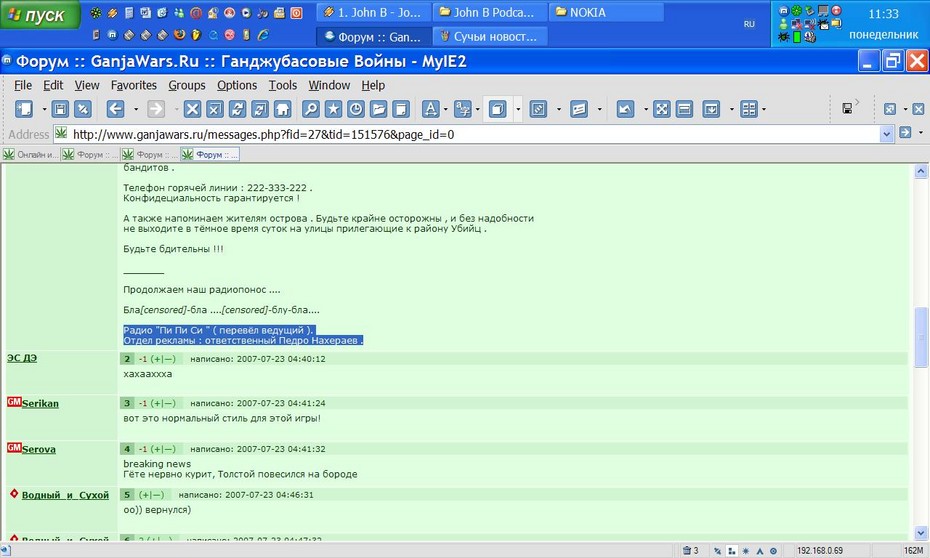This screenshot has width=930, height=558.
Task: Switch to 'John B Podca...' taskbar folder
Action: tap(491, 12)
